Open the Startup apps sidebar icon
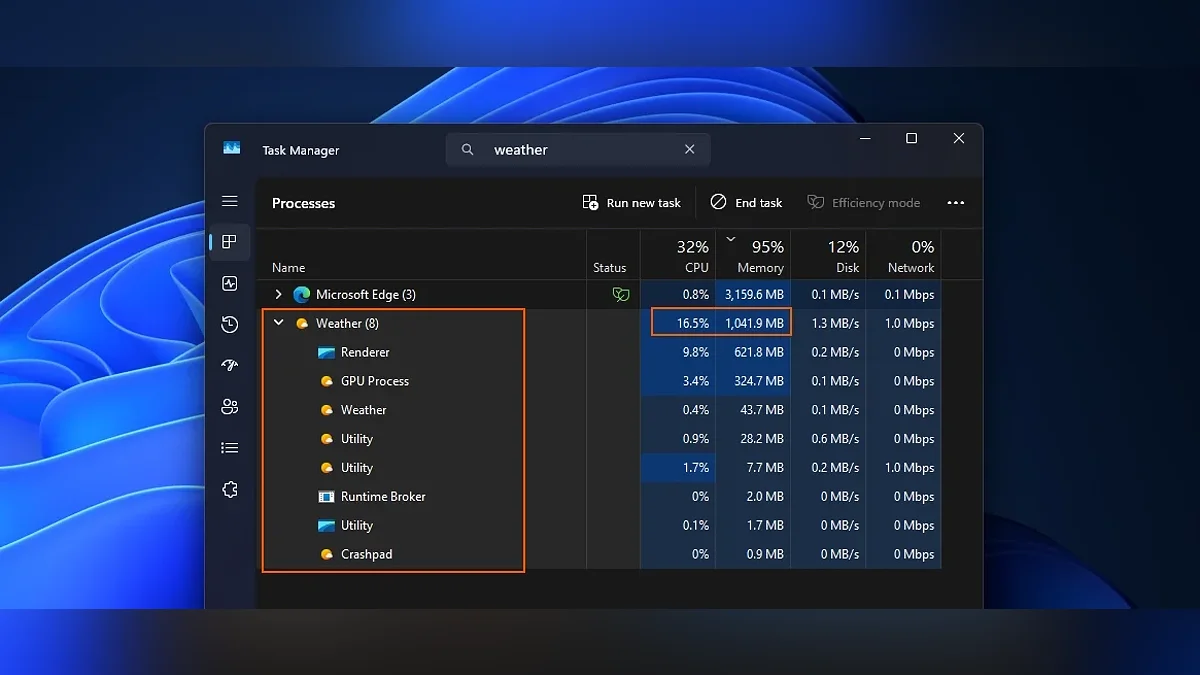This screenshot has height=675, width=1200. (230, 365)
